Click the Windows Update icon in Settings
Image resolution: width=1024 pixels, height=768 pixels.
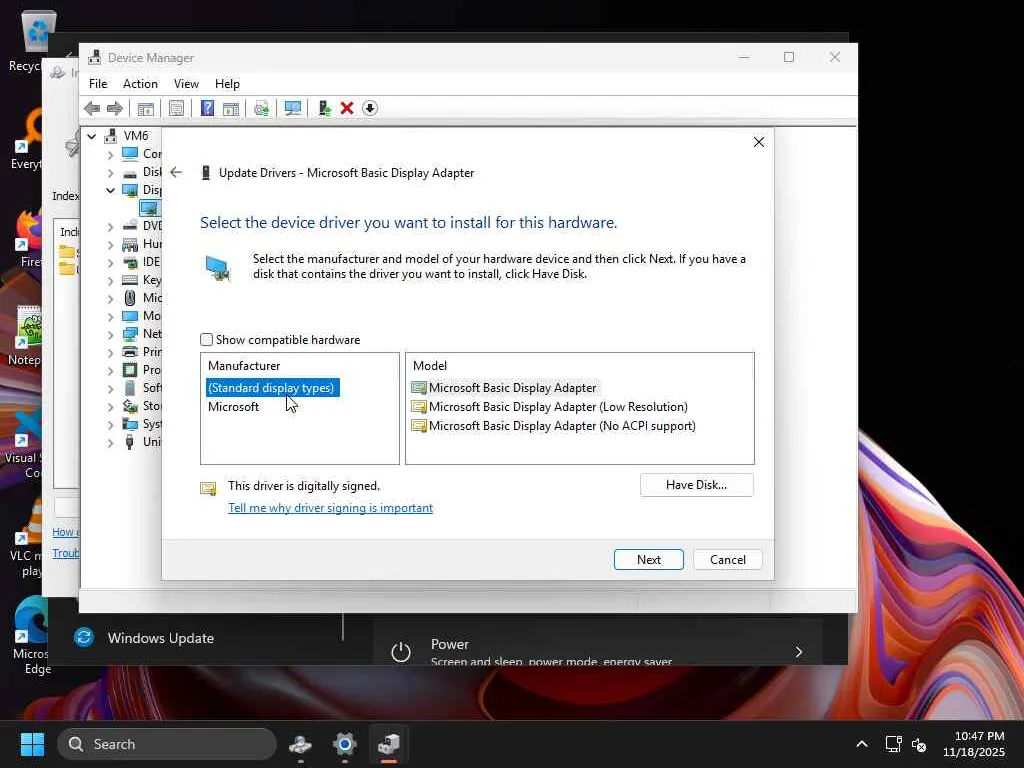pyautogui.click(x=84, y=637)
